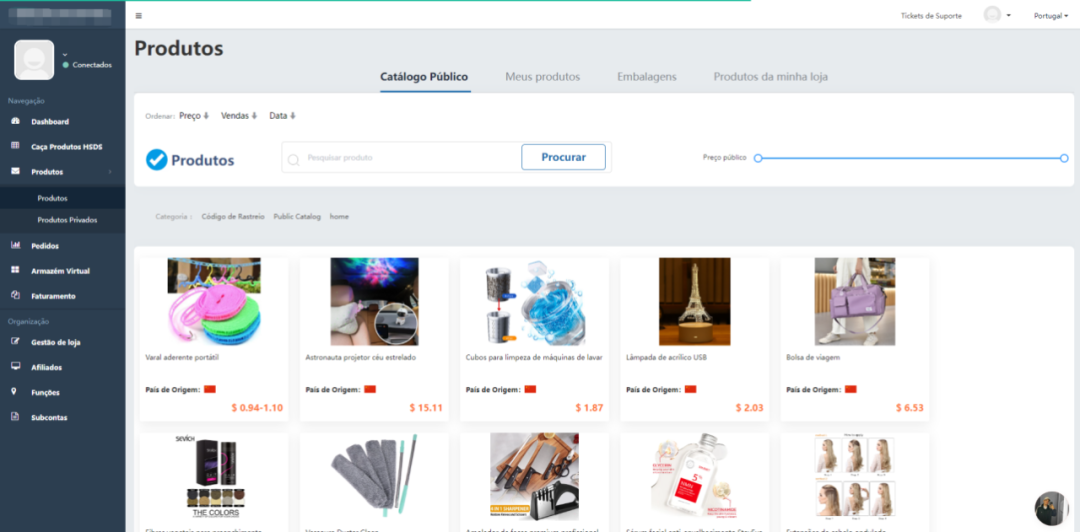Open the Portugal language dropdown
This screenshot has height=532, width=1080.
coord(1050,16)
